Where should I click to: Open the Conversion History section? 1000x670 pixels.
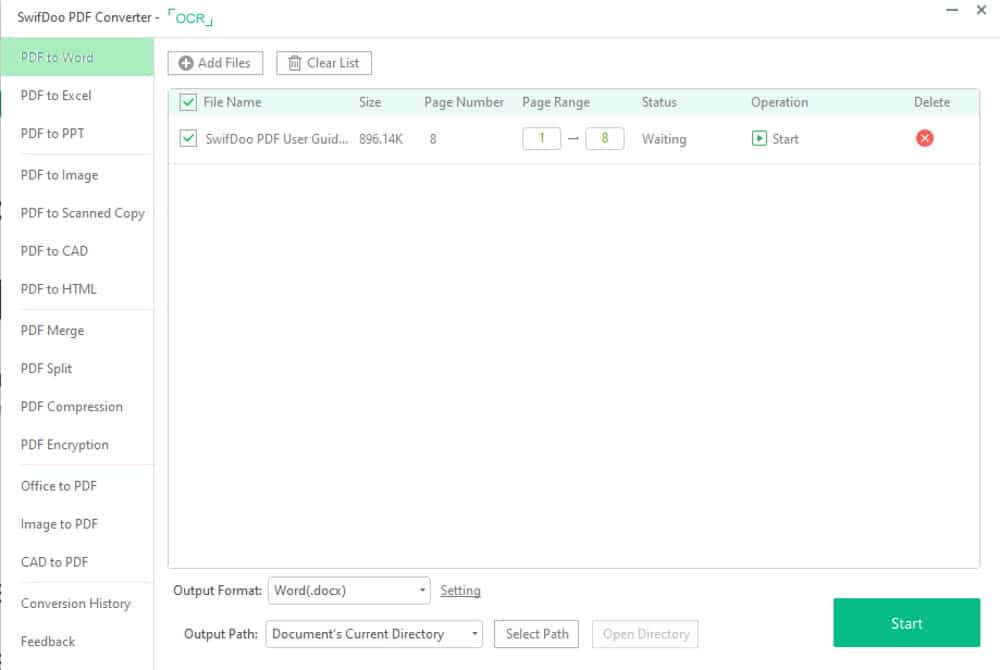click(x=75, y=604)
